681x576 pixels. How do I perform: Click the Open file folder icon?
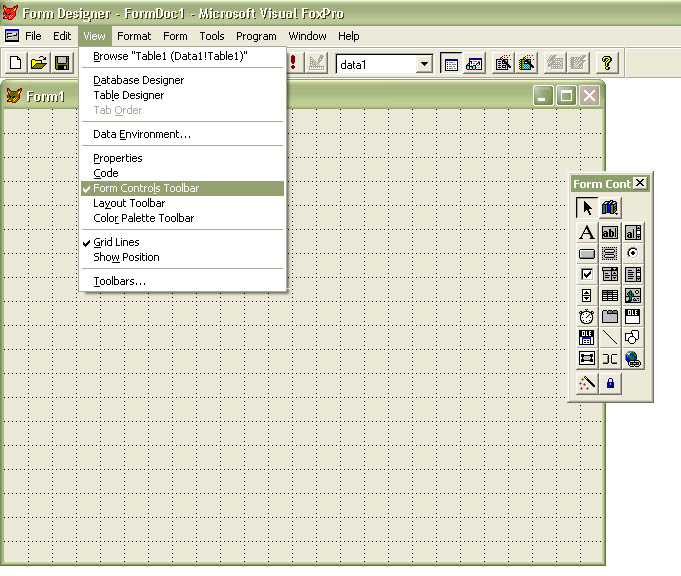(x=39, y=63)
